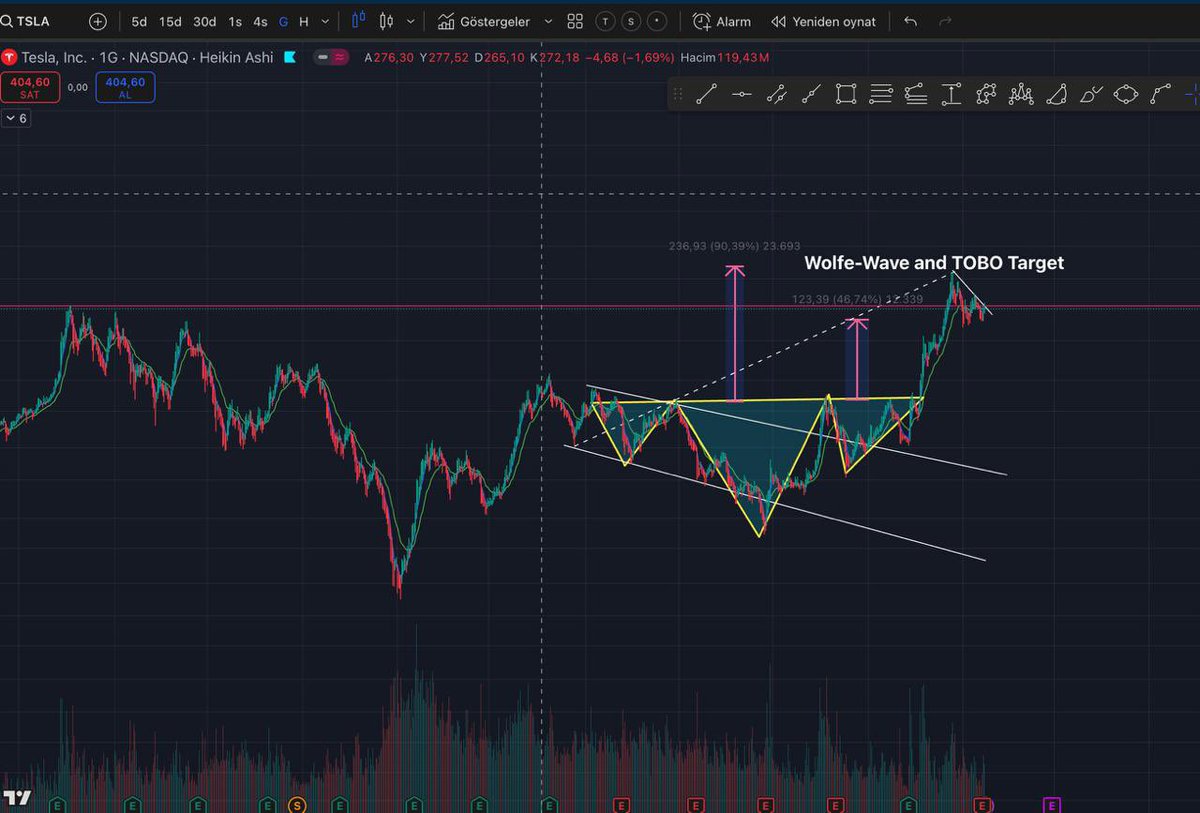Expand the collapsed legend showing 6
Image resolution: width=1200 pixels, height=813 pixels.
pos(16,118)
